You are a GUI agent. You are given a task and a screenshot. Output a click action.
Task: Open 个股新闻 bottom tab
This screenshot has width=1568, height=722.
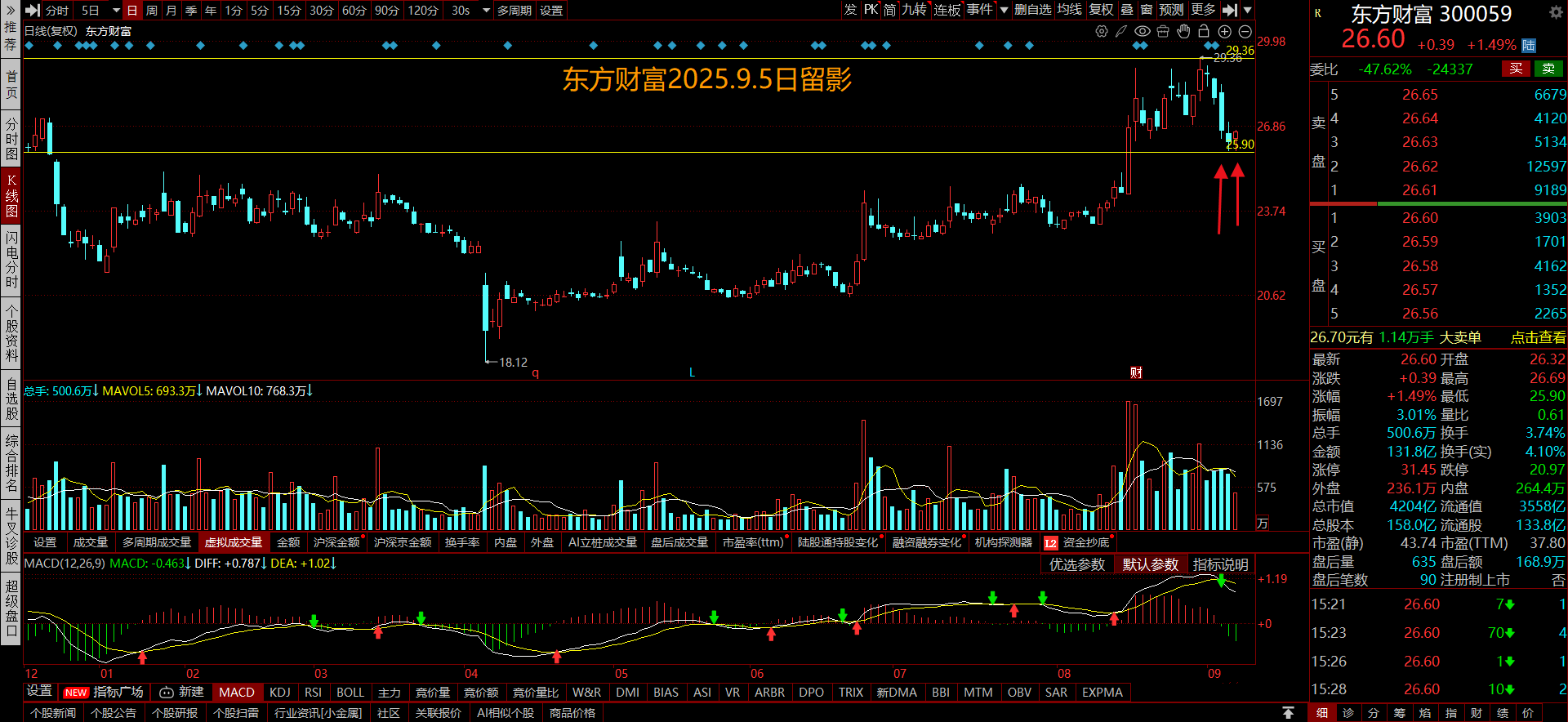pyautogui.click(x=53, y=713)
